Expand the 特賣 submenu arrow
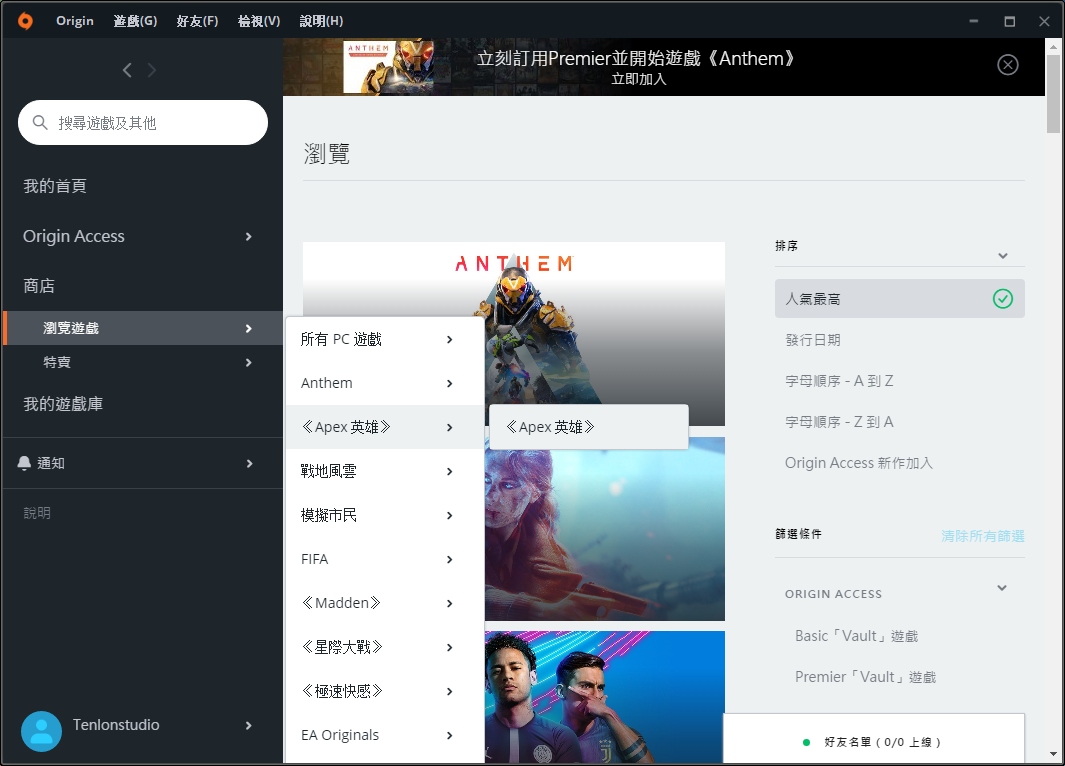1065x766 pixels. [249, 363]
